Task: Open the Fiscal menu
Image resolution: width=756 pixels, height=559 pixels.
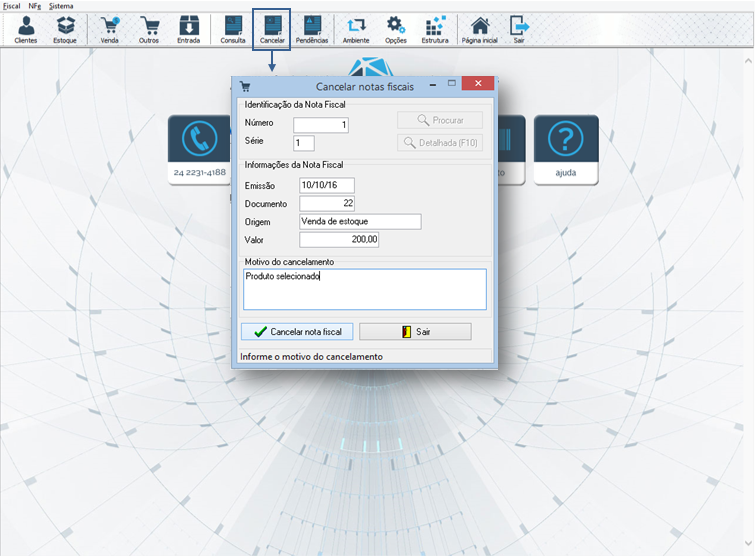Action: (12, 6)
